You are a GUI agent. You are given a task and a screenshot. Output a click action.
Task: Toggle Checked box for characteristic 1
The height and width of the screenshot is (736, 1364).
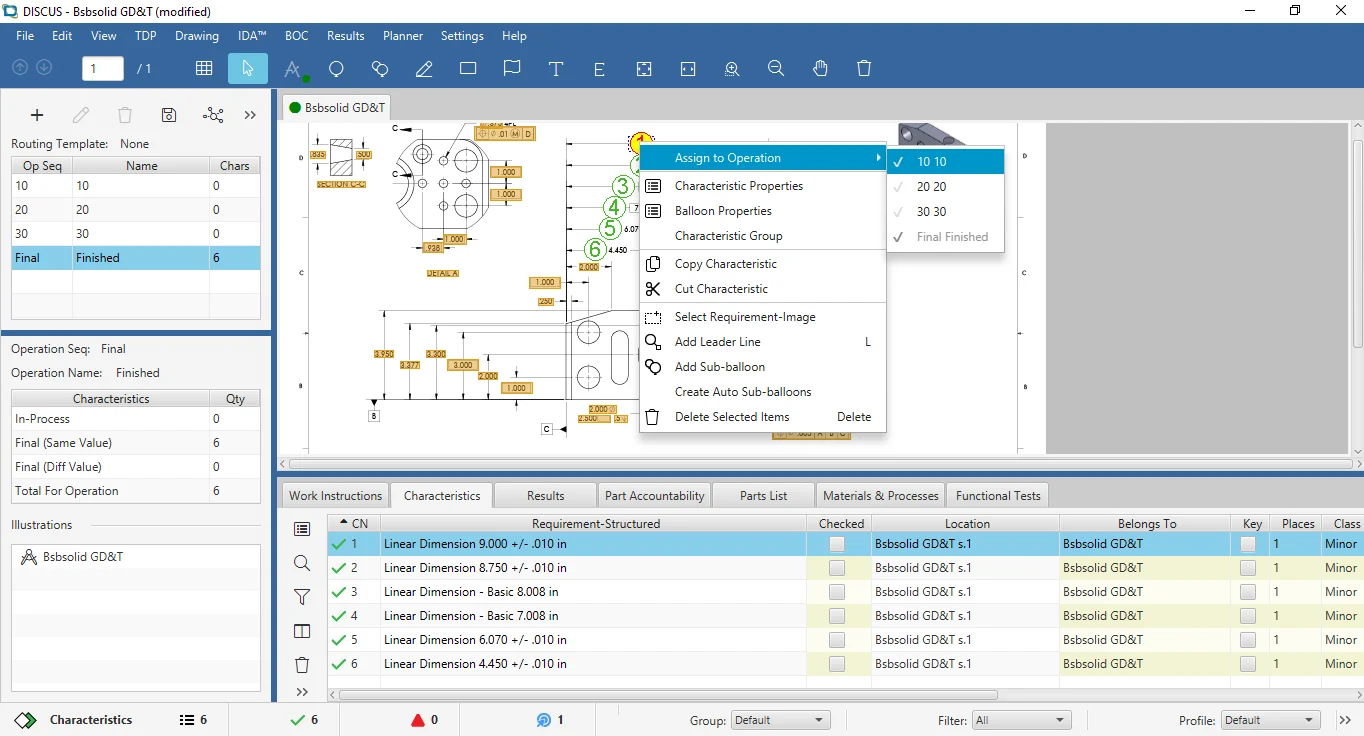837,544
